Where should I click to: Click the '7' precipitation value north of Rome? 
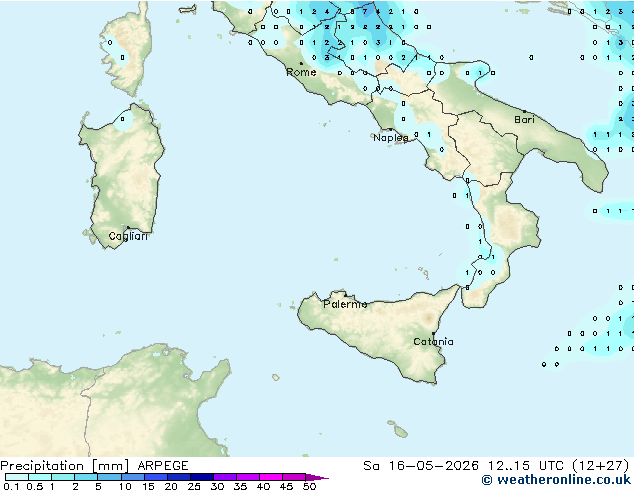pos(365,12)
